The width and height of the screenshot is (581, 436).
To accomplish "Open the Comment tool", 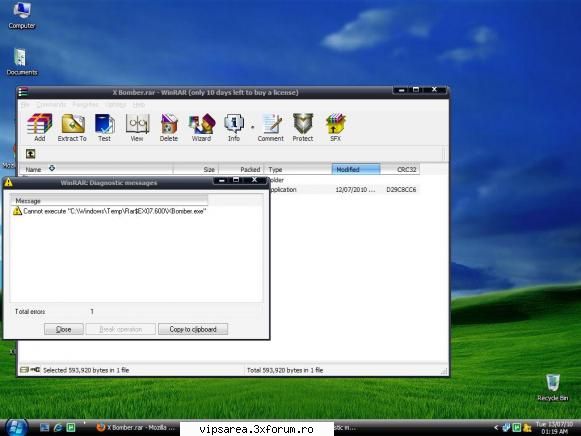I will [x=271, y=127].
